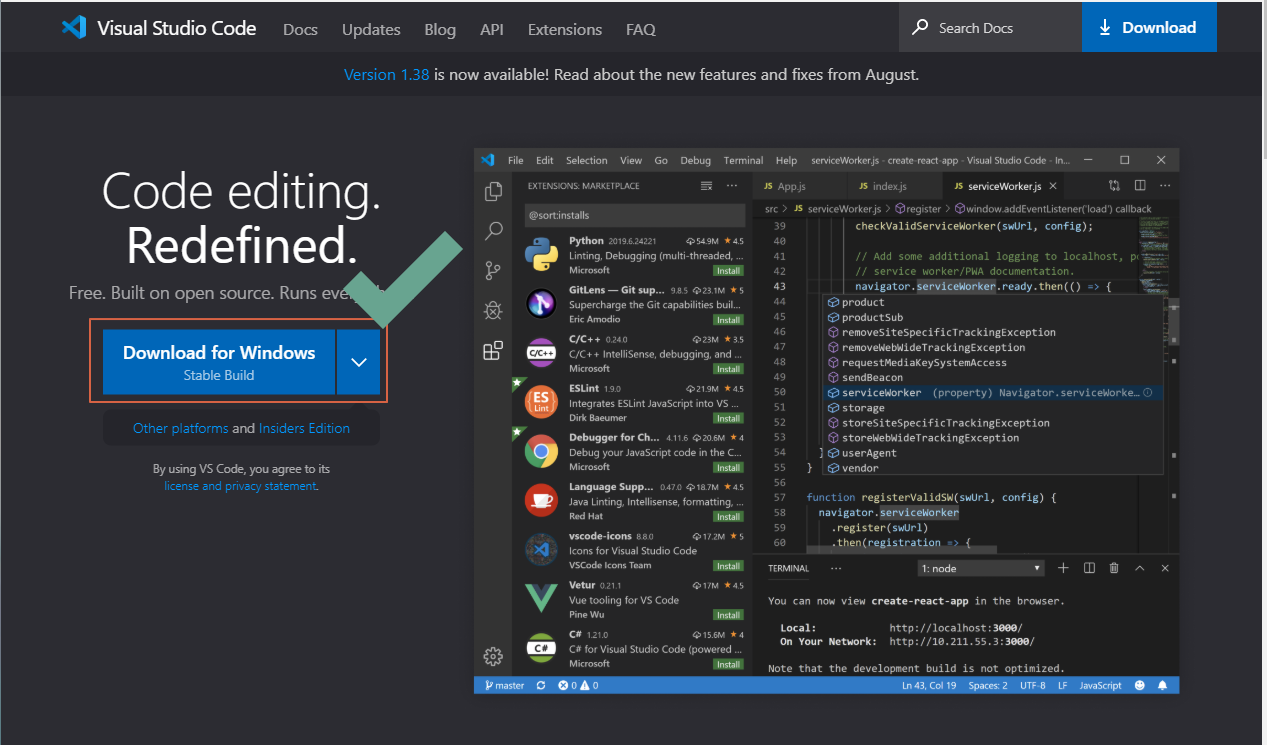Add a new terminal with plus icon
1267x745 pixels.
(x=1063, y=568)
